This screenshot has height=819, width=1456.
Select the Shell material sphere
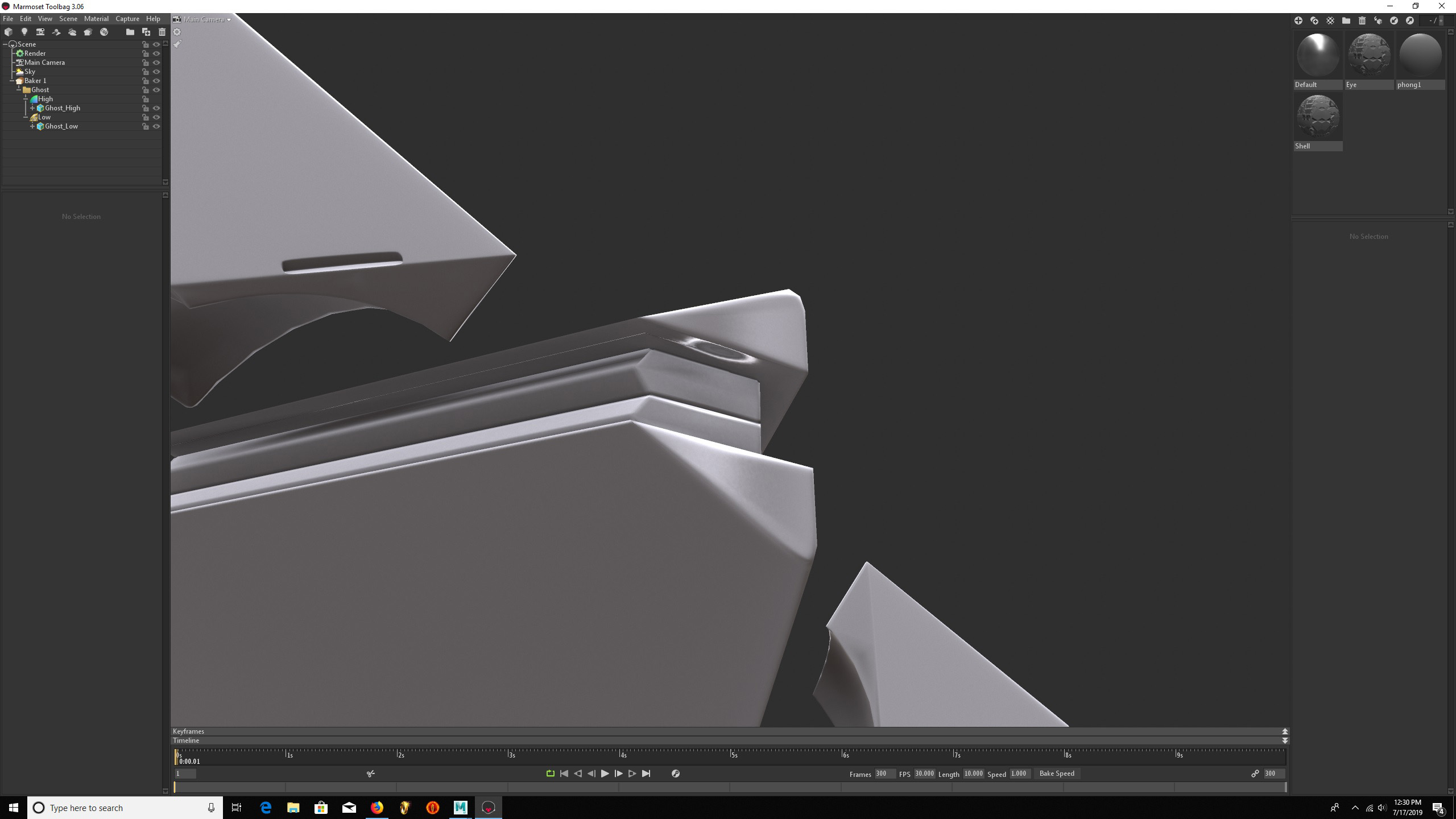pyautogui.click(x=1318, y=116)
